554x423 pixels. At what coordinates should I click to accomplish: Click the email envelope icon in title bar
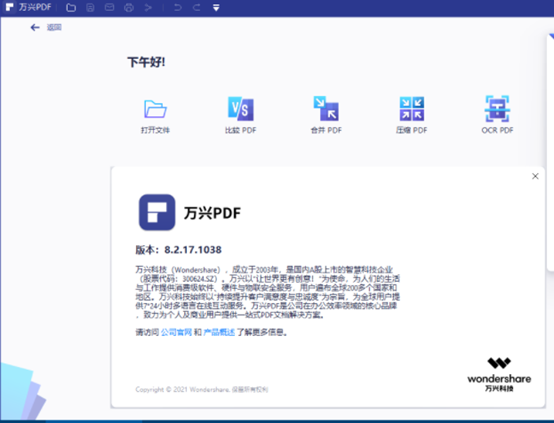[x=110, y=7]
